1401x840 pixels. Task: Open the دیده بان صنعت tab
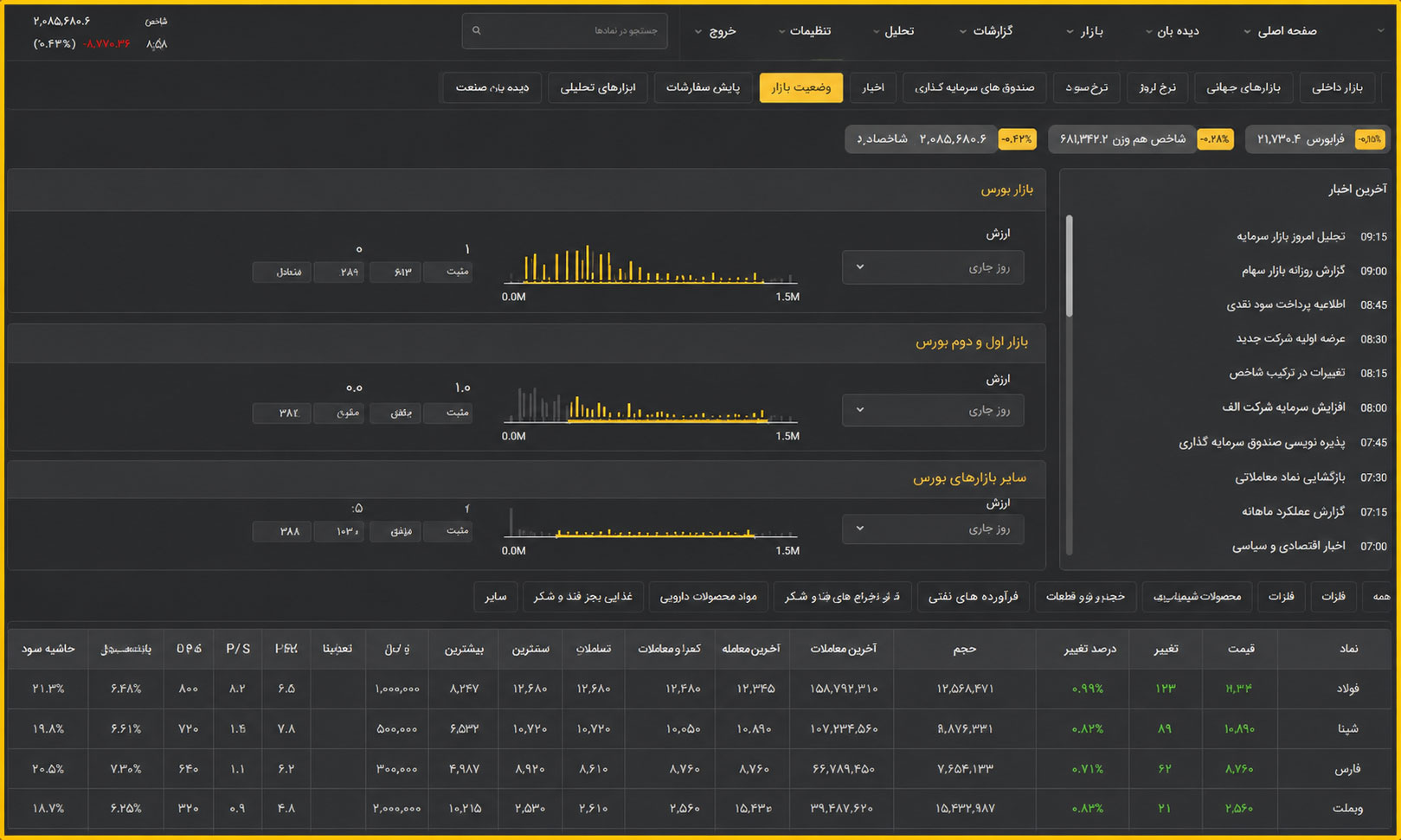tap(492, 87)
